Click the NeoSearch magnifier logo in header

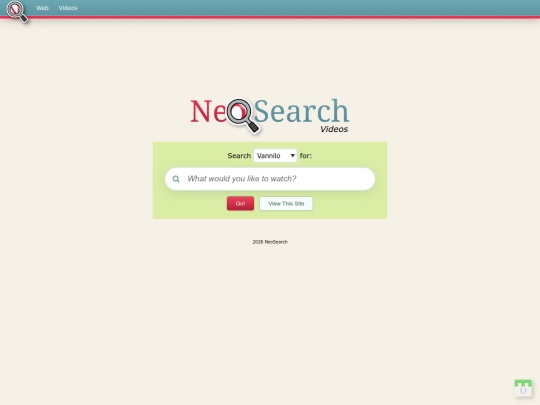point(17,12)
